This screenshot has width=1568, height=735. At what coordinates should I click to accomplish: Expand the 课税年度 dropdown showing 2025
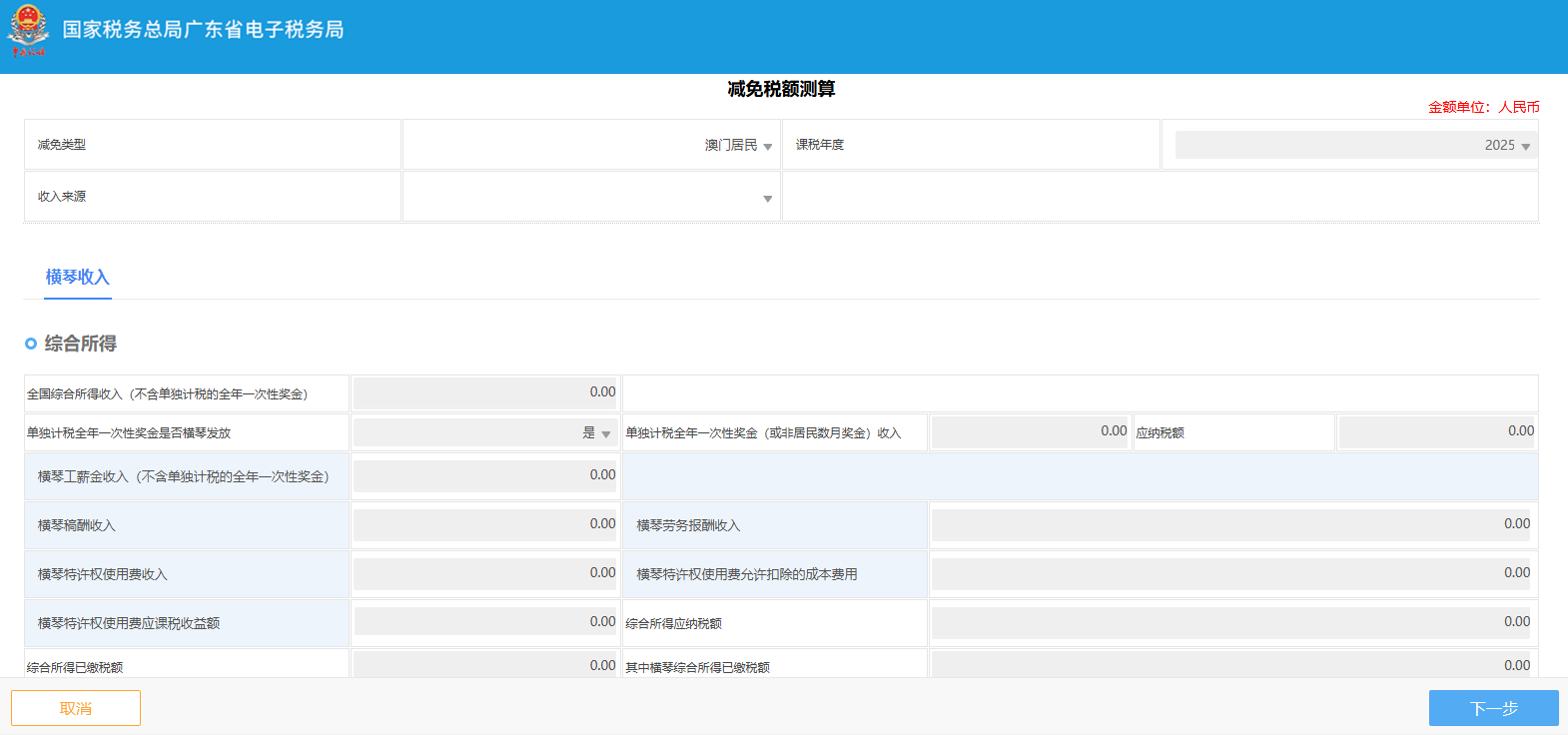click(x=1355, y=146)
